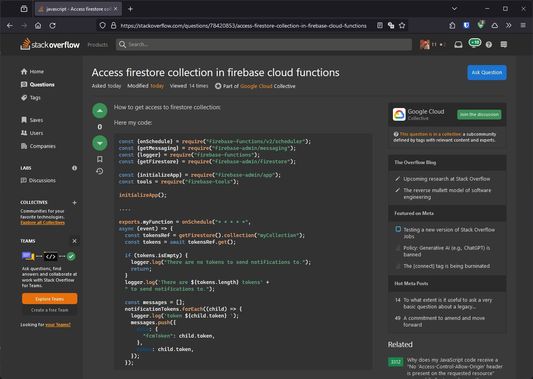This screenshot has width=533, height=379.
Task: Show question activity history icon
Action: tap(100, 171)
